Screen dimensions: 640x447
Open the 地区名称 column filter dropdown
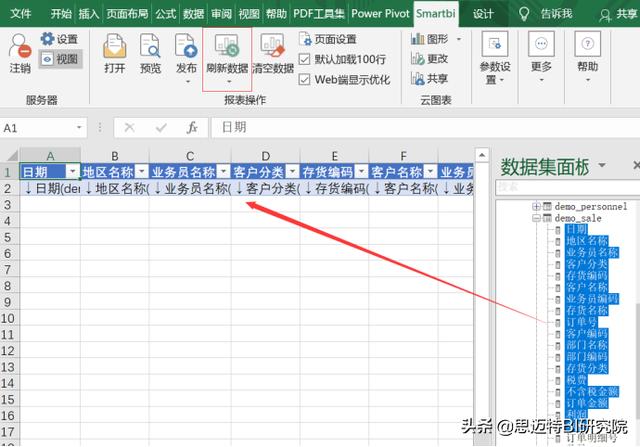(x=142, y=171)
